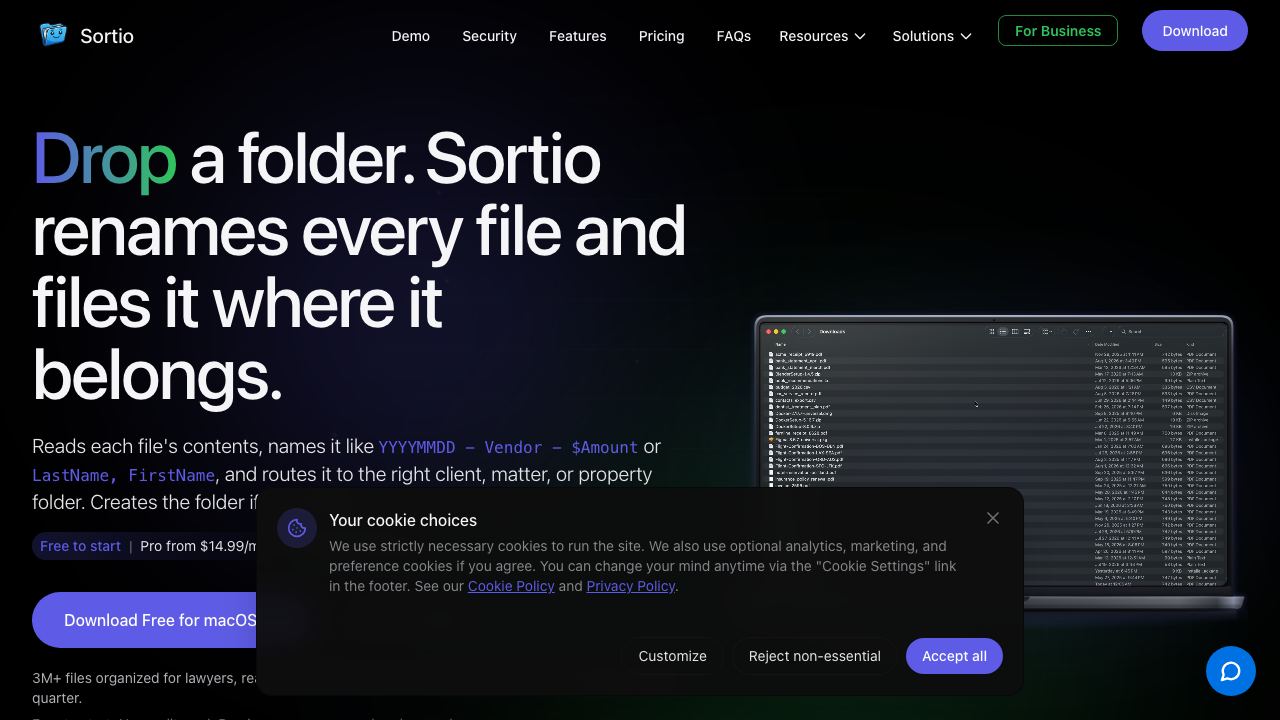1280x720 pixels.
Task: Expand the Solutions dropdown menu
Action: (932, 36)
